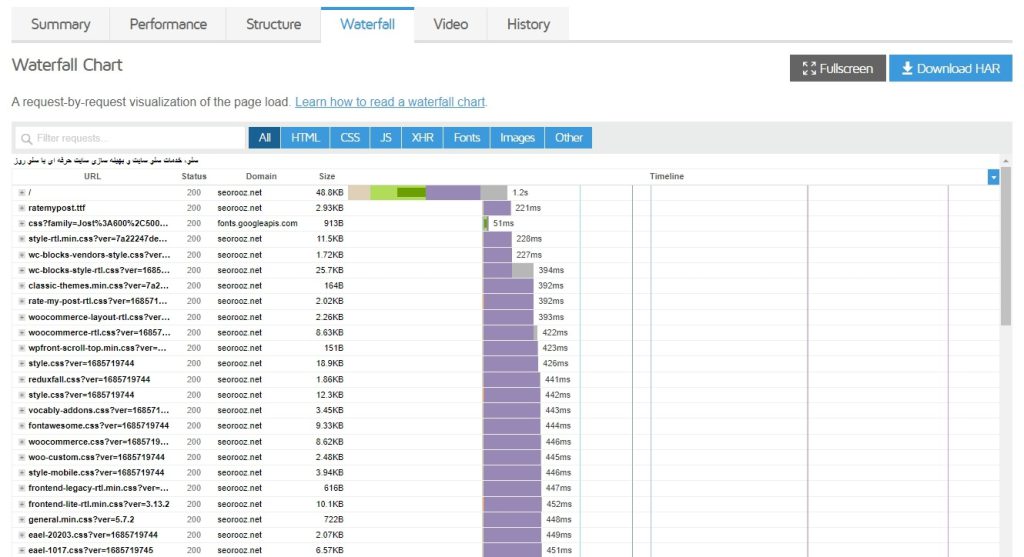Click the Size column header
This screenshot has width=1024, height=557.
pyautogui.click(x=327, y=176)
